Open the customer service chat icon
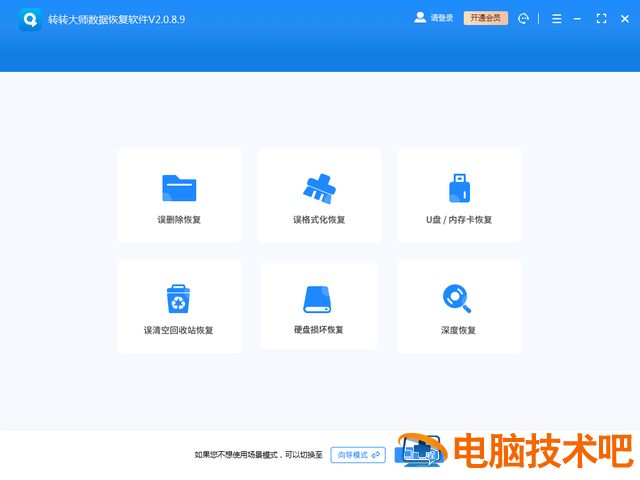Viewport: 640px width, 480px height. [x=523, y=18]
